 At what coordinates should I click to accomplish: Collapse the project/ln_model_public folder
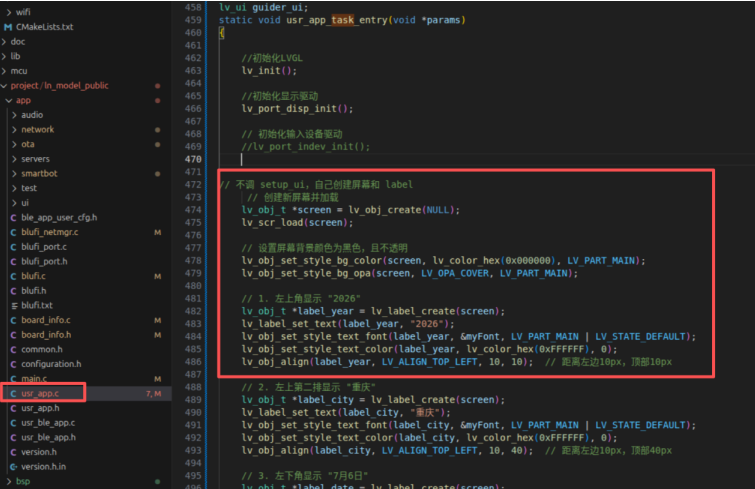59,86
